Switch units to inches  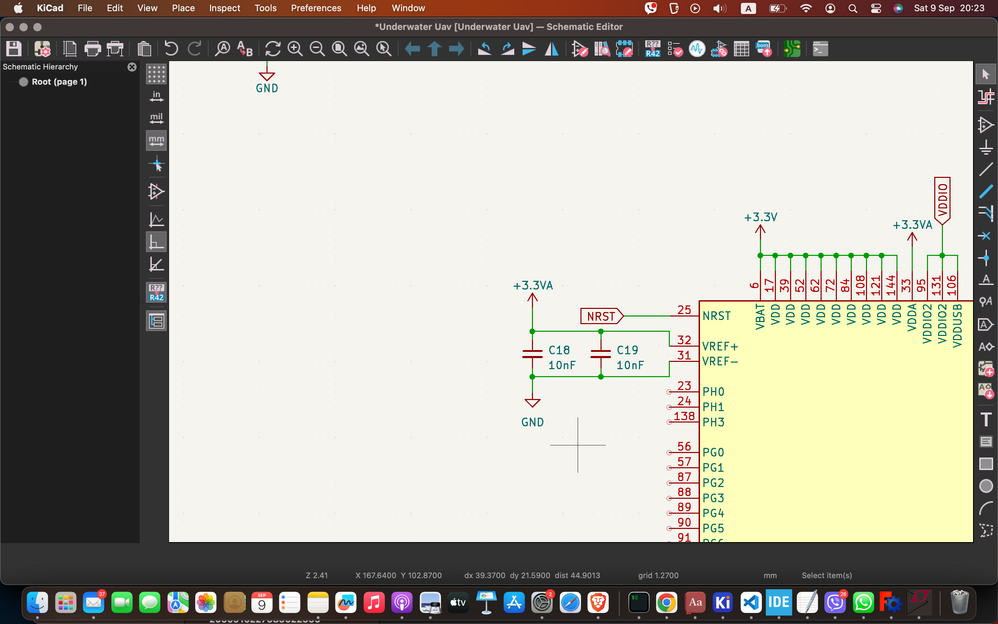(x=156, y=96)
